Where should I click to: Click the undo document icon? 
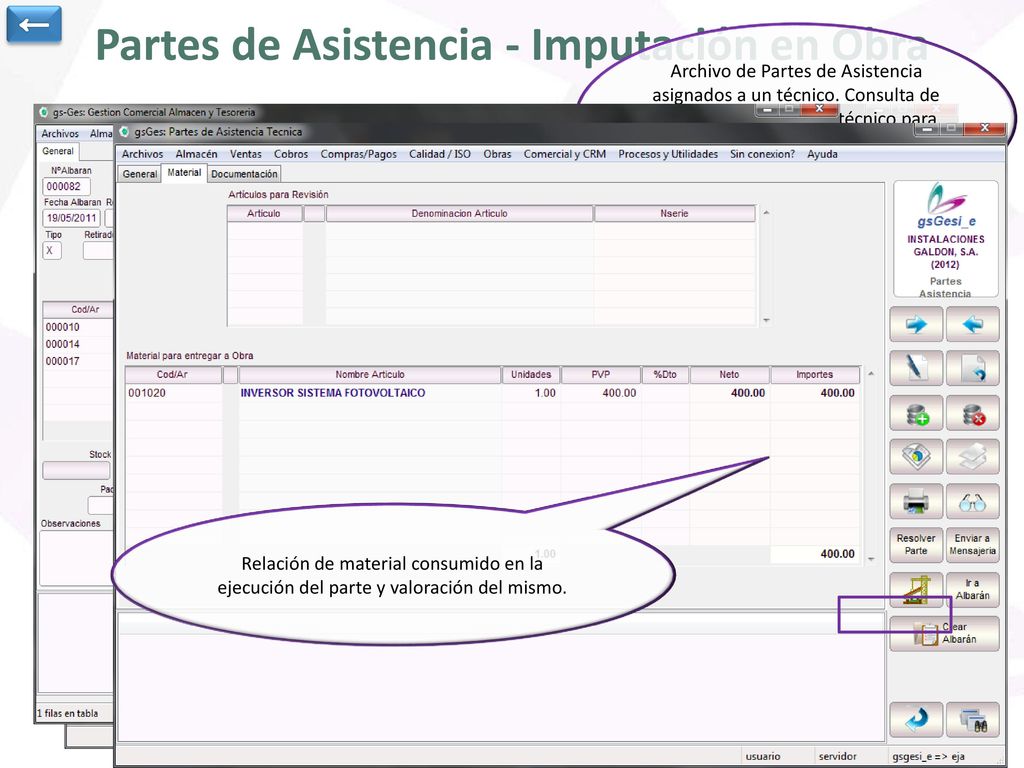[x=972, y=368]
